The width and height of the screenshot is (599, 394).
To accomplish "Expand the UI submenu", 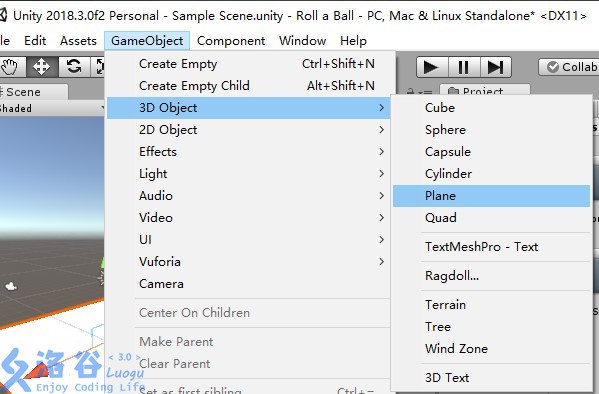I will click(248, 240).
